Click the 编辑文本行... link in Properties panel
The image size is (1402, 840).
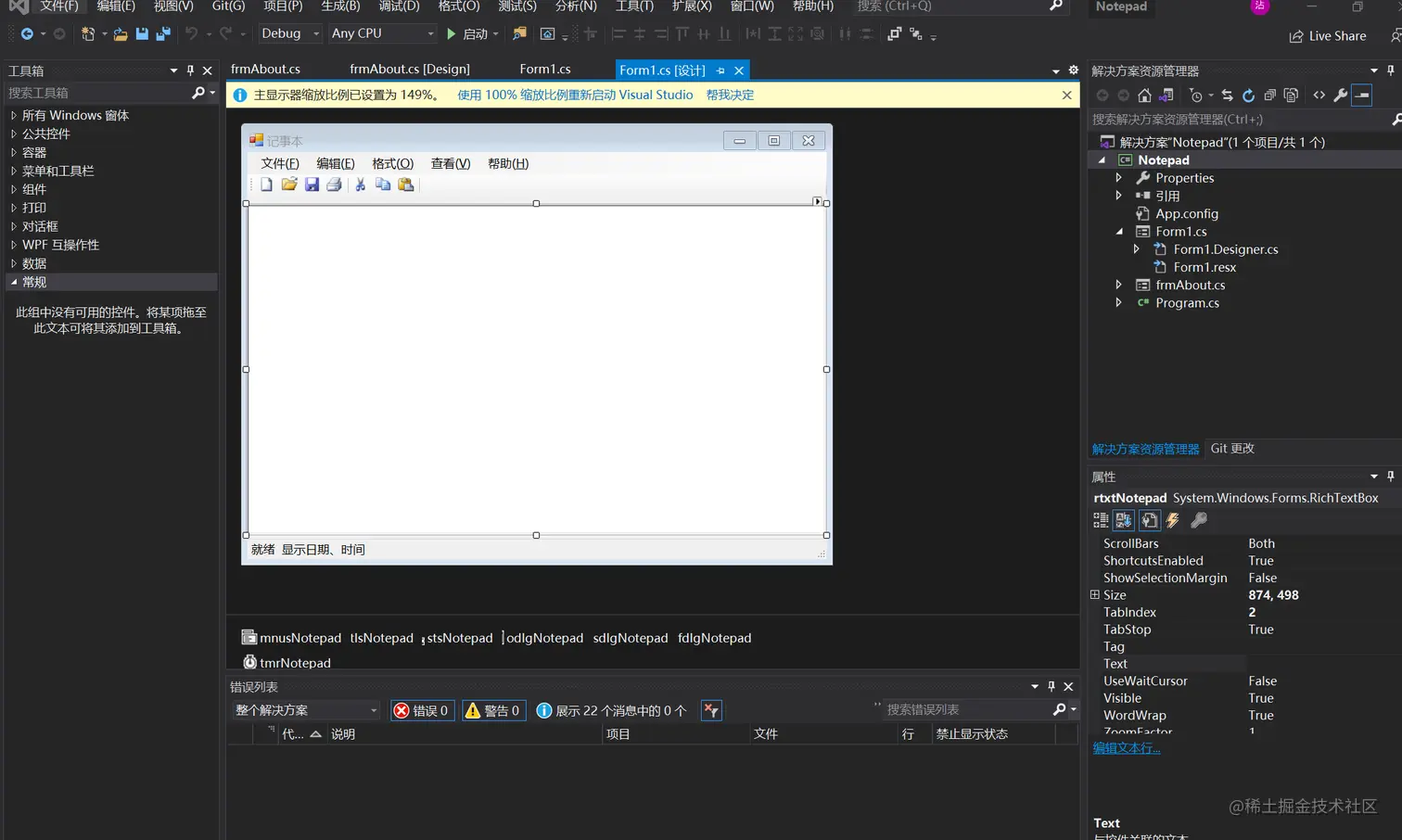(1127, 748)
